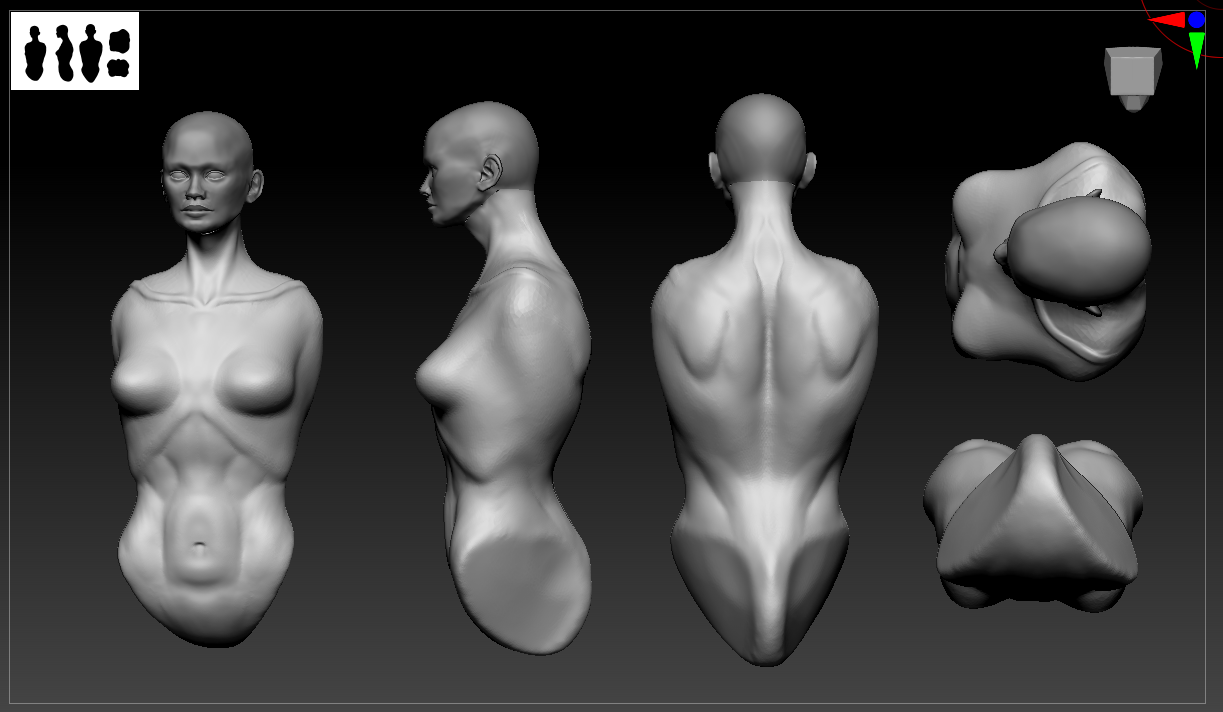The height and width of the screenshot is (712, 1223).
Task: Click the red X axis cone
Action: tap(1167, 19)
